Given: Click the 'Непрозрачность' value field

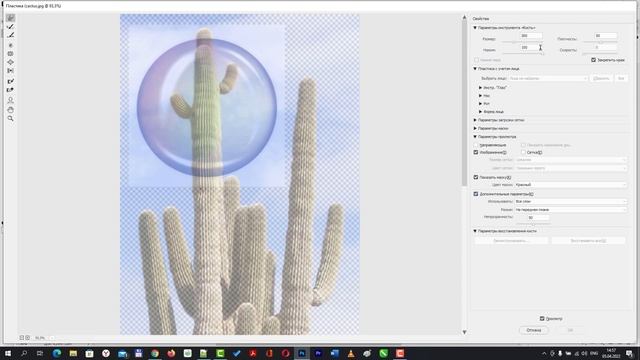Looking at the screenshot, I should tap(538, 218).
